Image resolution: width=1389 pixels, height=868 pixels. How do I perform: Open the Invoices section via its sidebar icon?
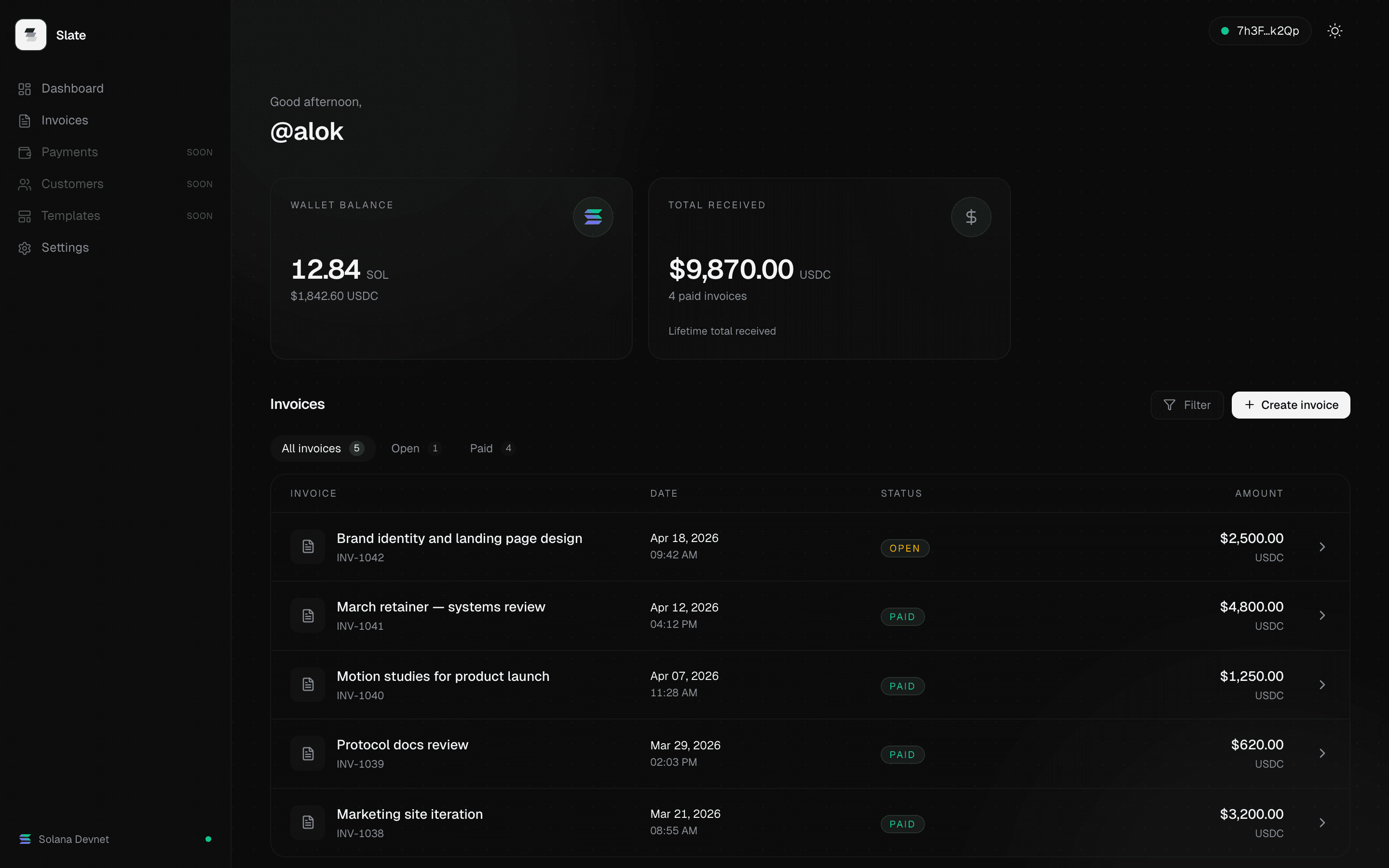click(x=24, y=121)
